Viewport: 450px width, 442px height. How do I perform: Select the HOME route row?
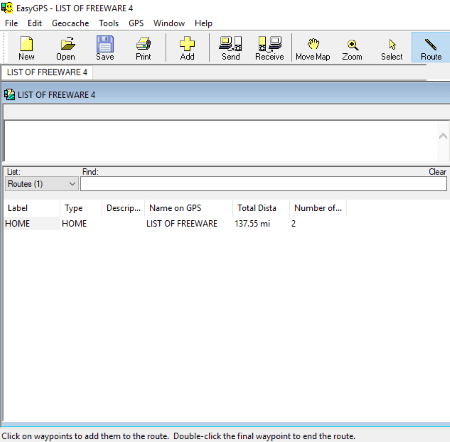coord(175,224)
